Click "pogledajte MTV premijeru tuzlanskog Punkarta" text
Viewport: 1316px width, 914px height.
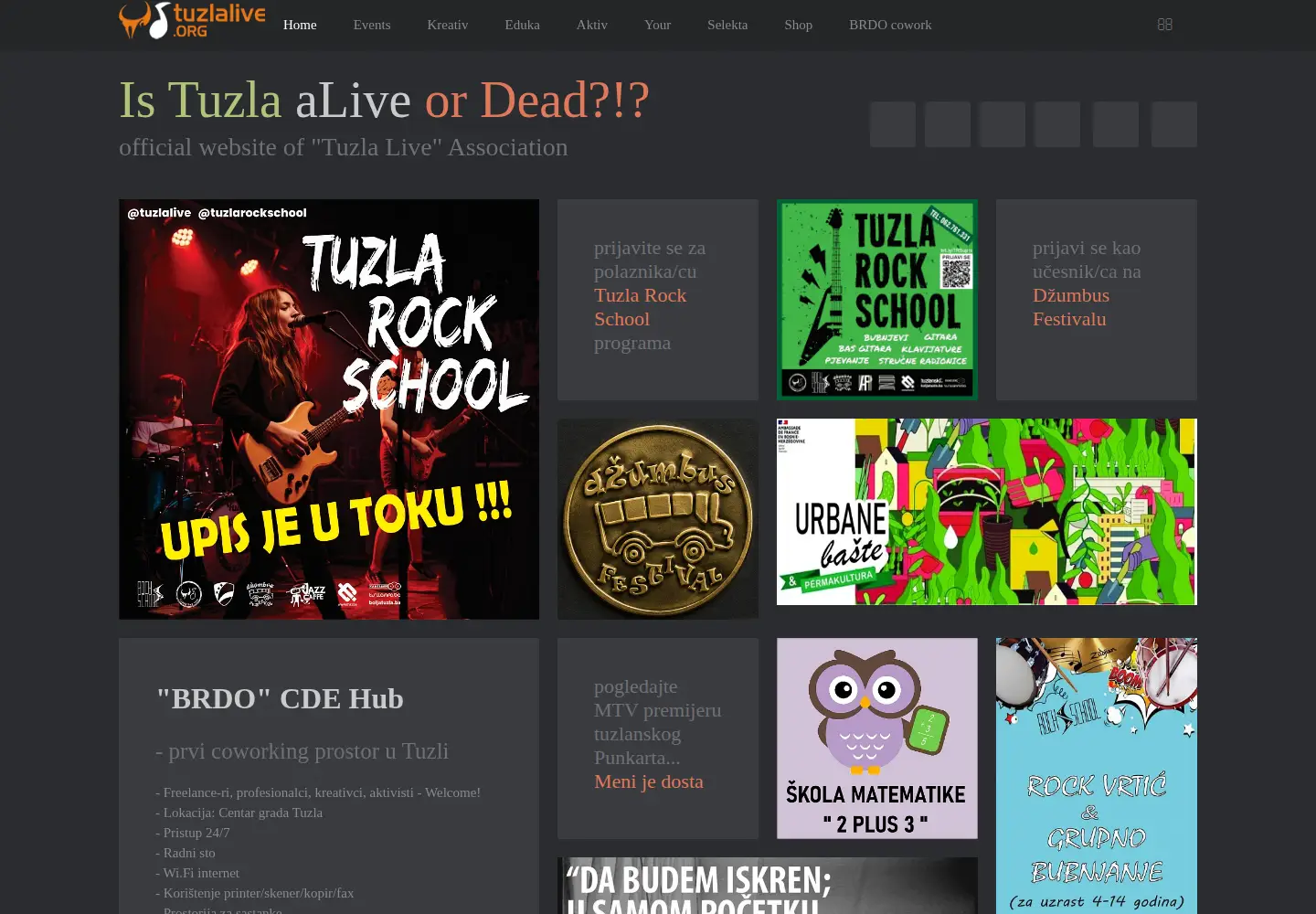[658, 722]
